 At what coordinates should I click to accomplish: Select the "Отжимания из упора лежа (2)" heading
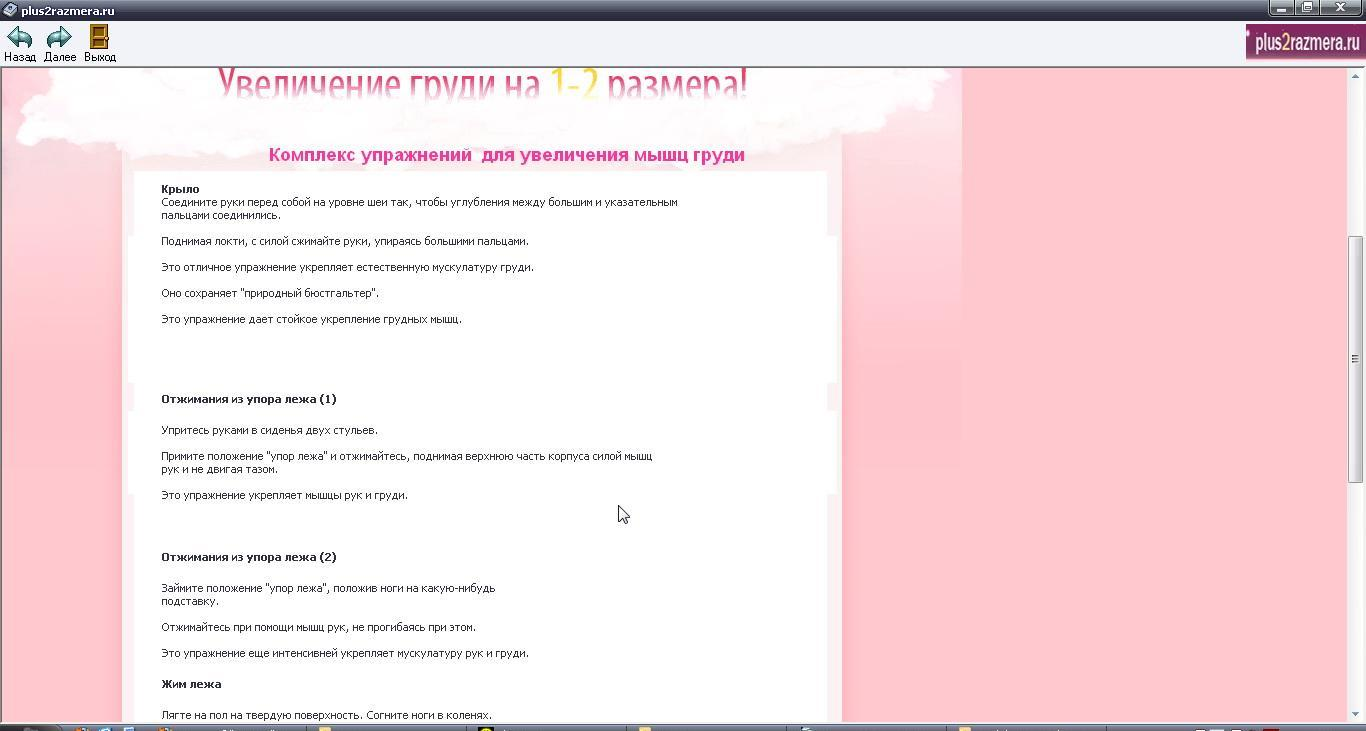click(x=248, y=557)
